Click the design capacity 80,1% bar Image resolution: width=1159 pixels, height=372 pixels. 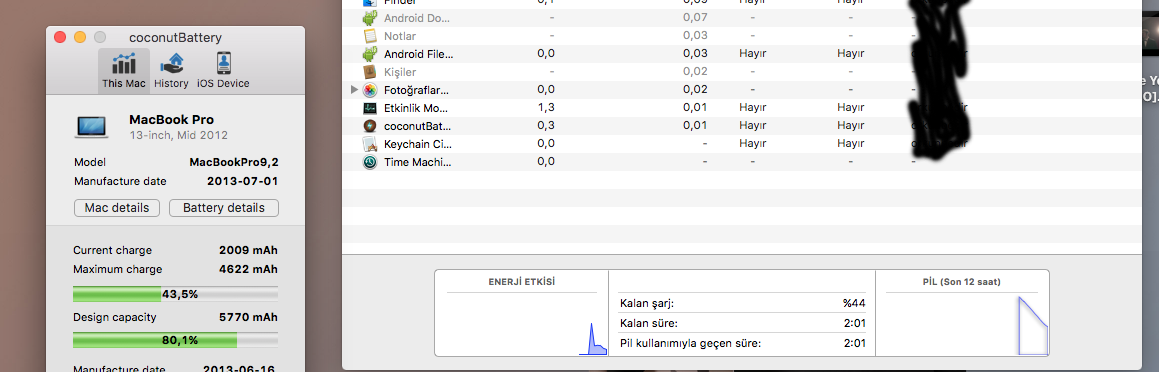coord(175,340)
